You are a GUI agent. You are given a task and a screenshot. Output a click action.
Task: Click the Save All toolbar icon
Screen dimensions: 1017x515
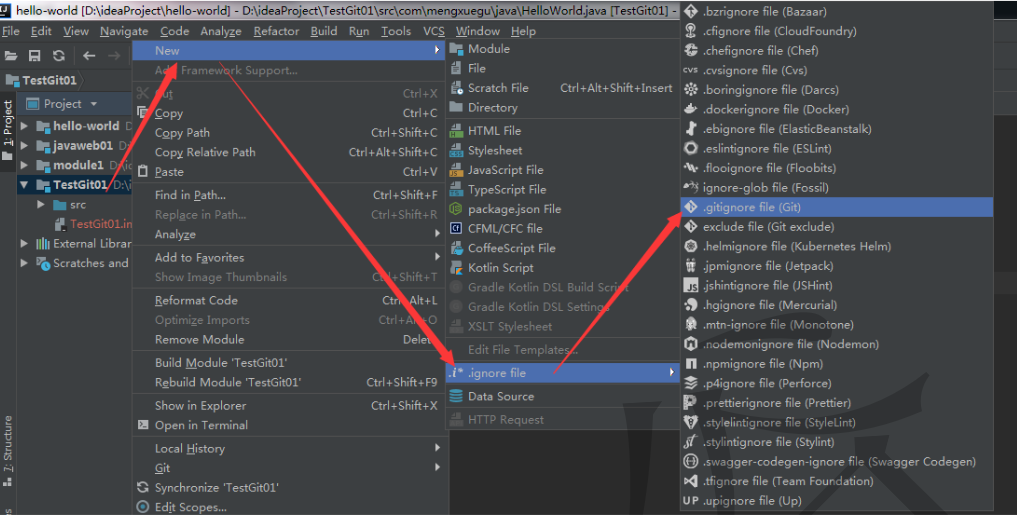(35, 56)
